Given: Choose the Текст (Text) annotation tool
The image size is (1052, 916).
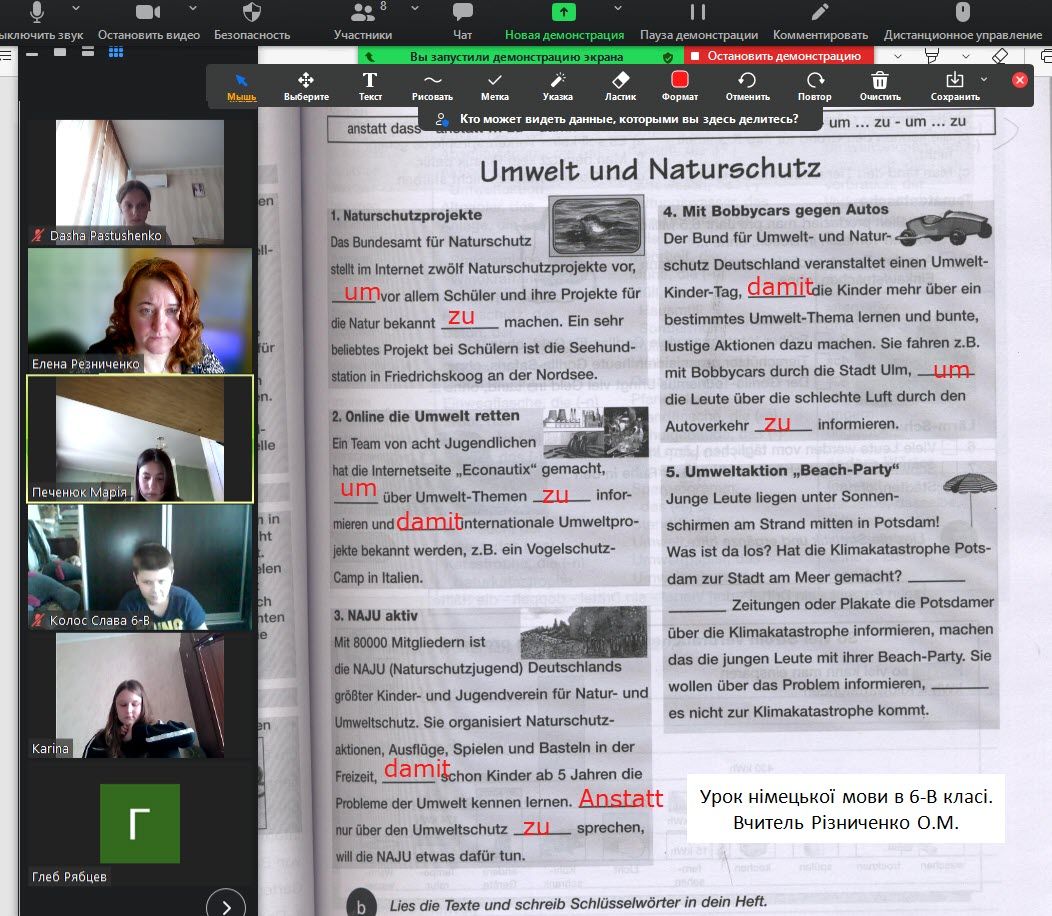Looking at the screenshot, I should (x=370, y=86).
